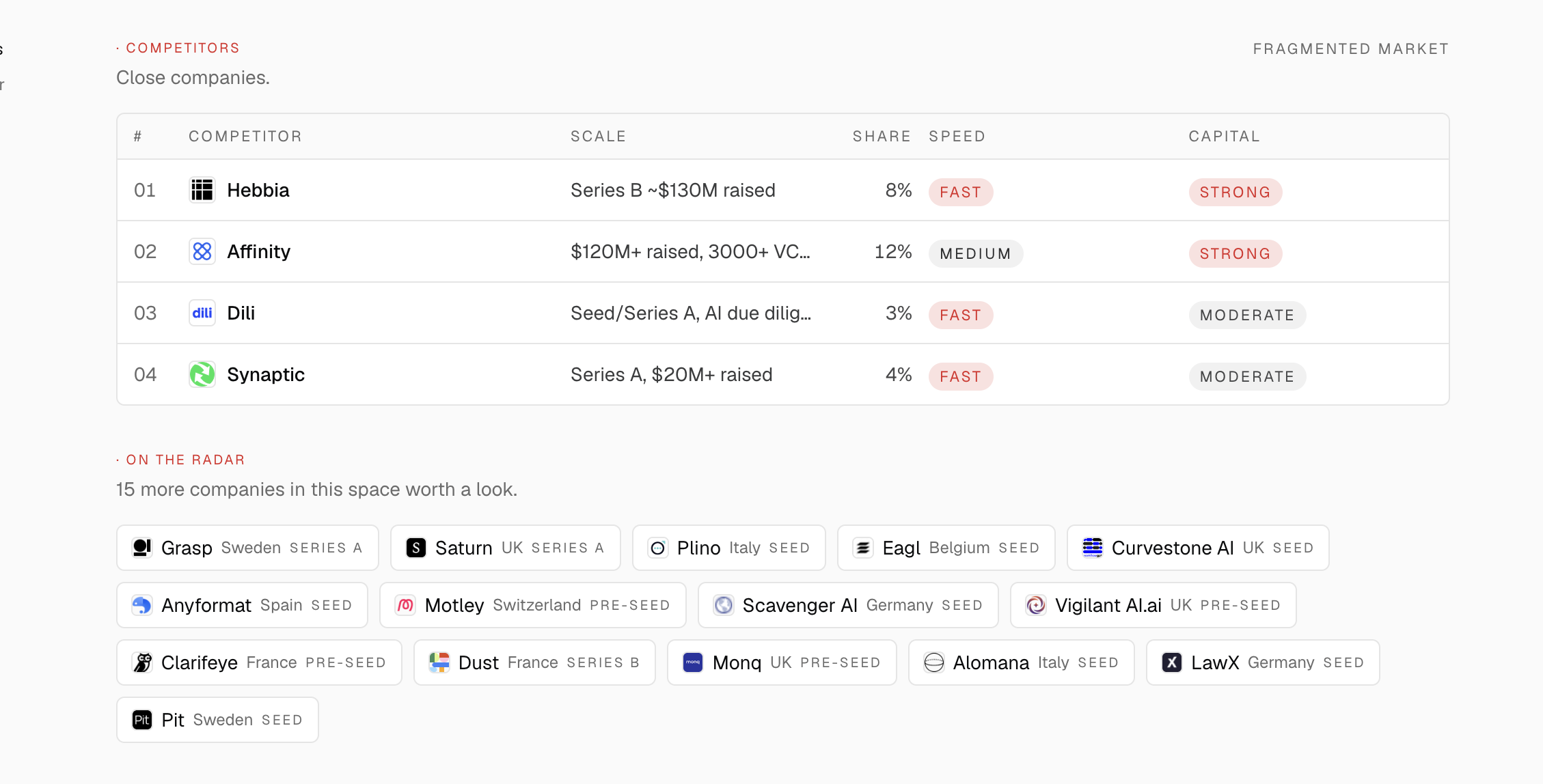The width and height of the screenshot is (1543, 784).
Task: Click the Anyformat blue logo icon
Action: click(142, 605)
